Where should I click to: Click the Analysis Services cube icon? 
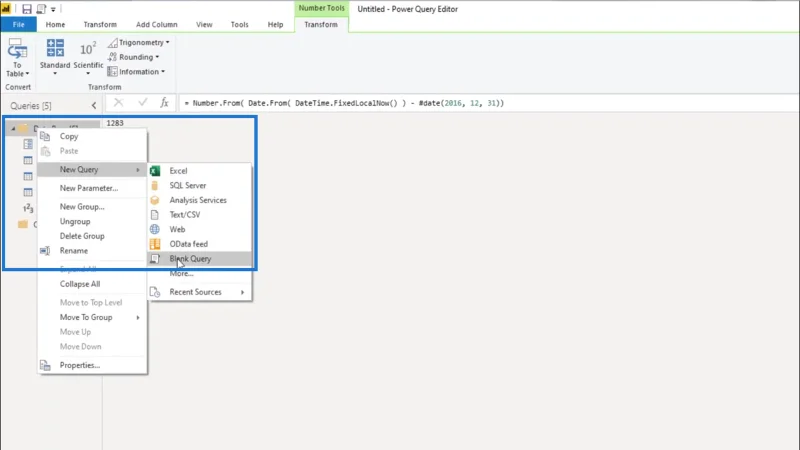coord(155,201)
